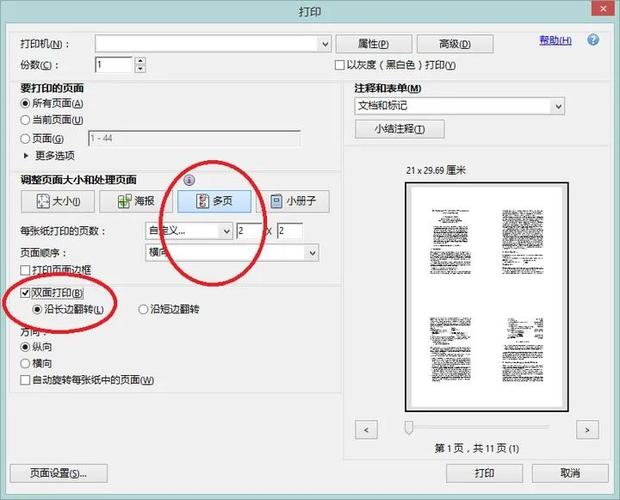Click the 打印 print button
620x500 pixels.
coord(484,473)
